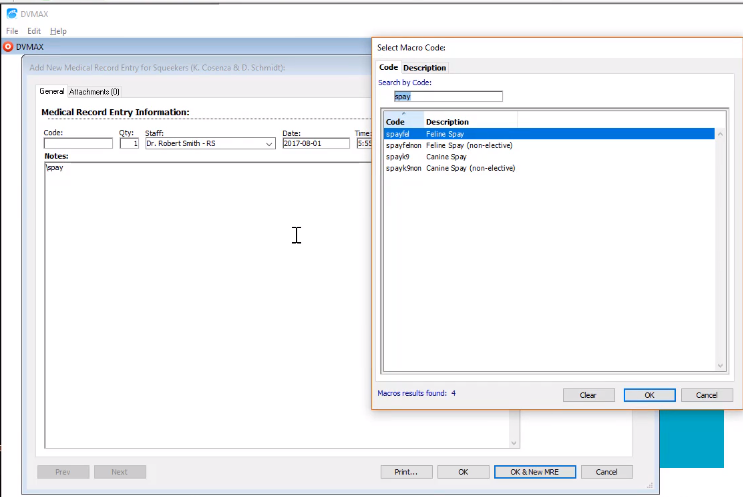Select the spayfel Feline Spay row
The width and height of the screenshot is (743, 497).
click(x=549, y=134)
